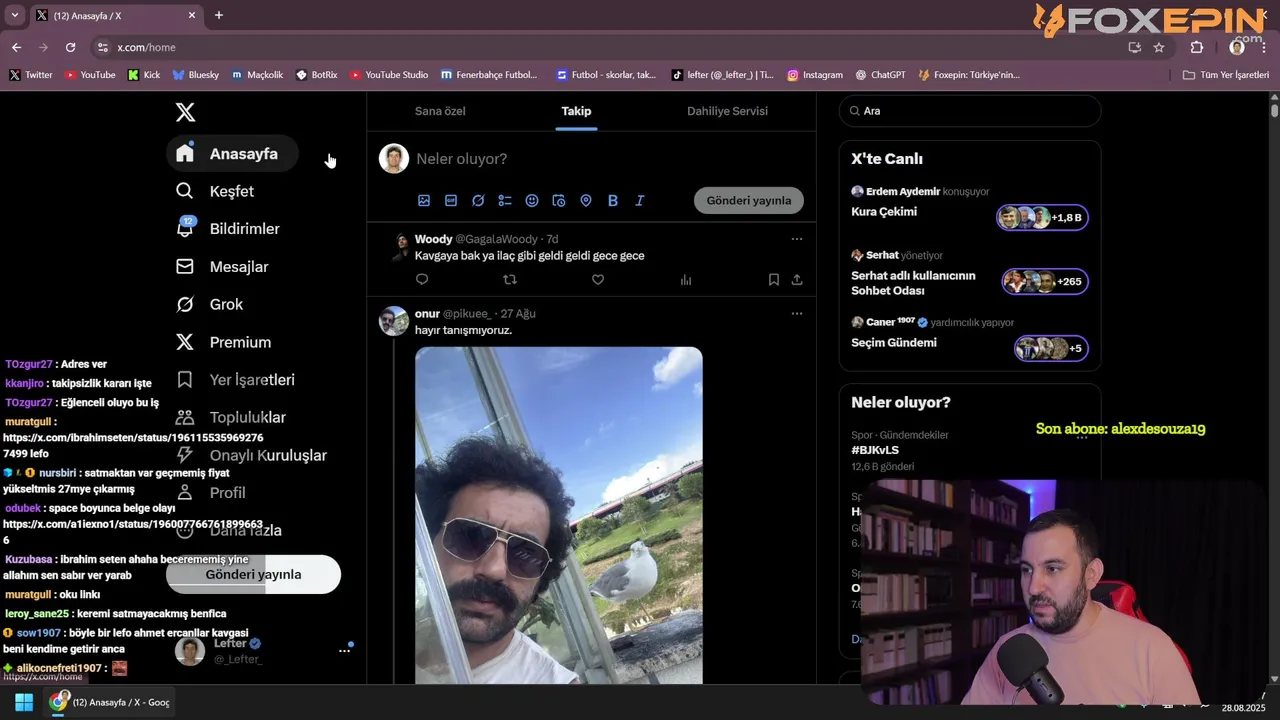
Task: Open Mesajlar messages
Action: 222,267
